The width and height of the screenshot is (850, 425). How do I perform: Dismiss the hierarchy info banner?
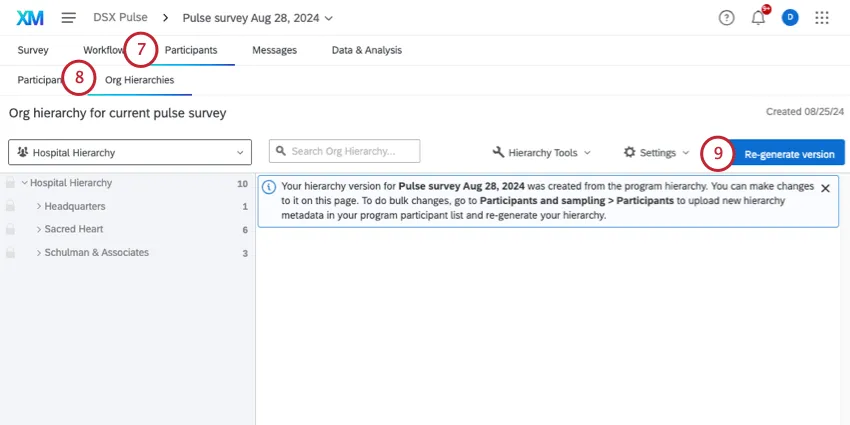(825, 188)
